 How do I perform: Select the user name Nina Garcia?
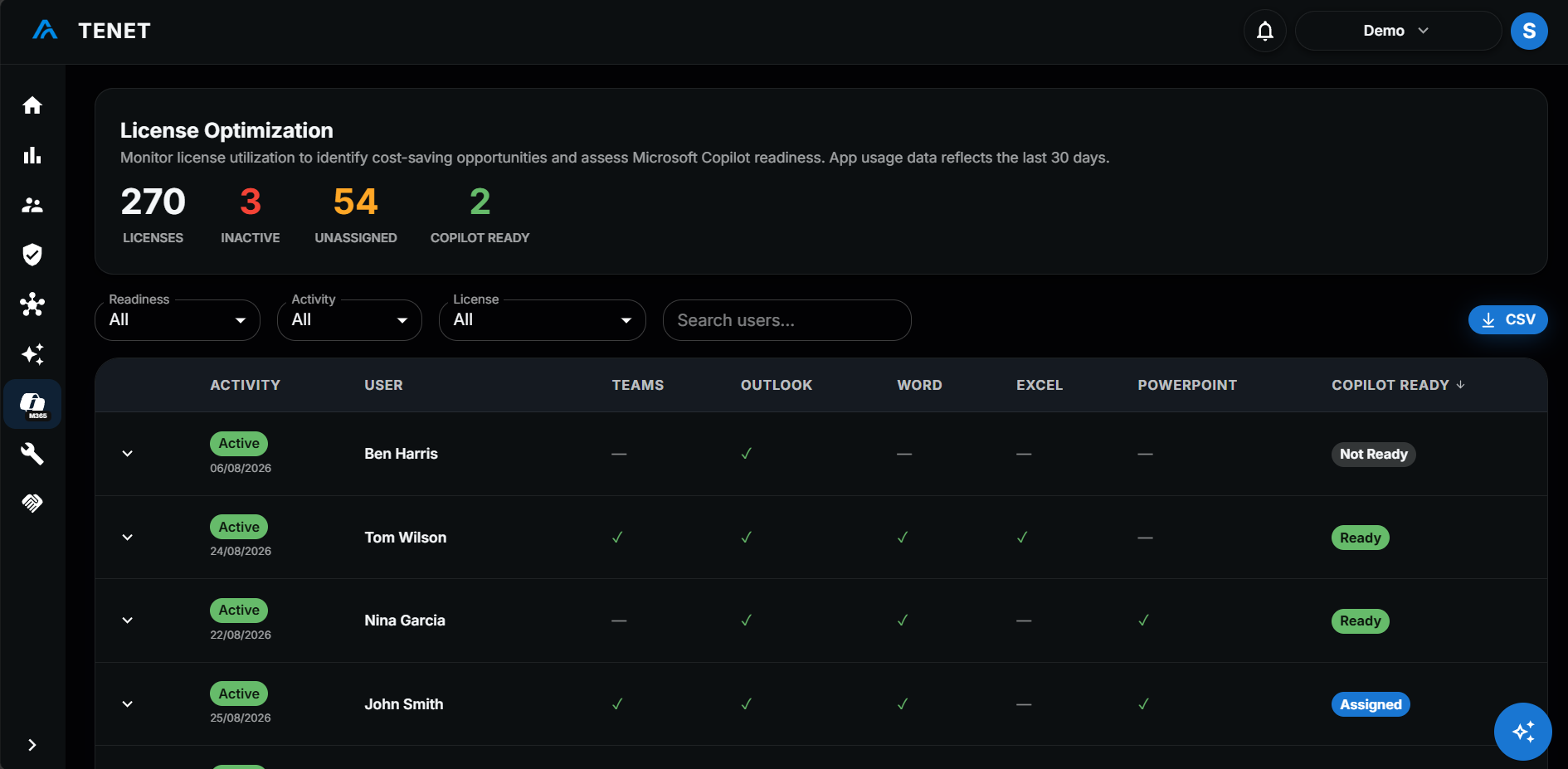pos(405,621)
